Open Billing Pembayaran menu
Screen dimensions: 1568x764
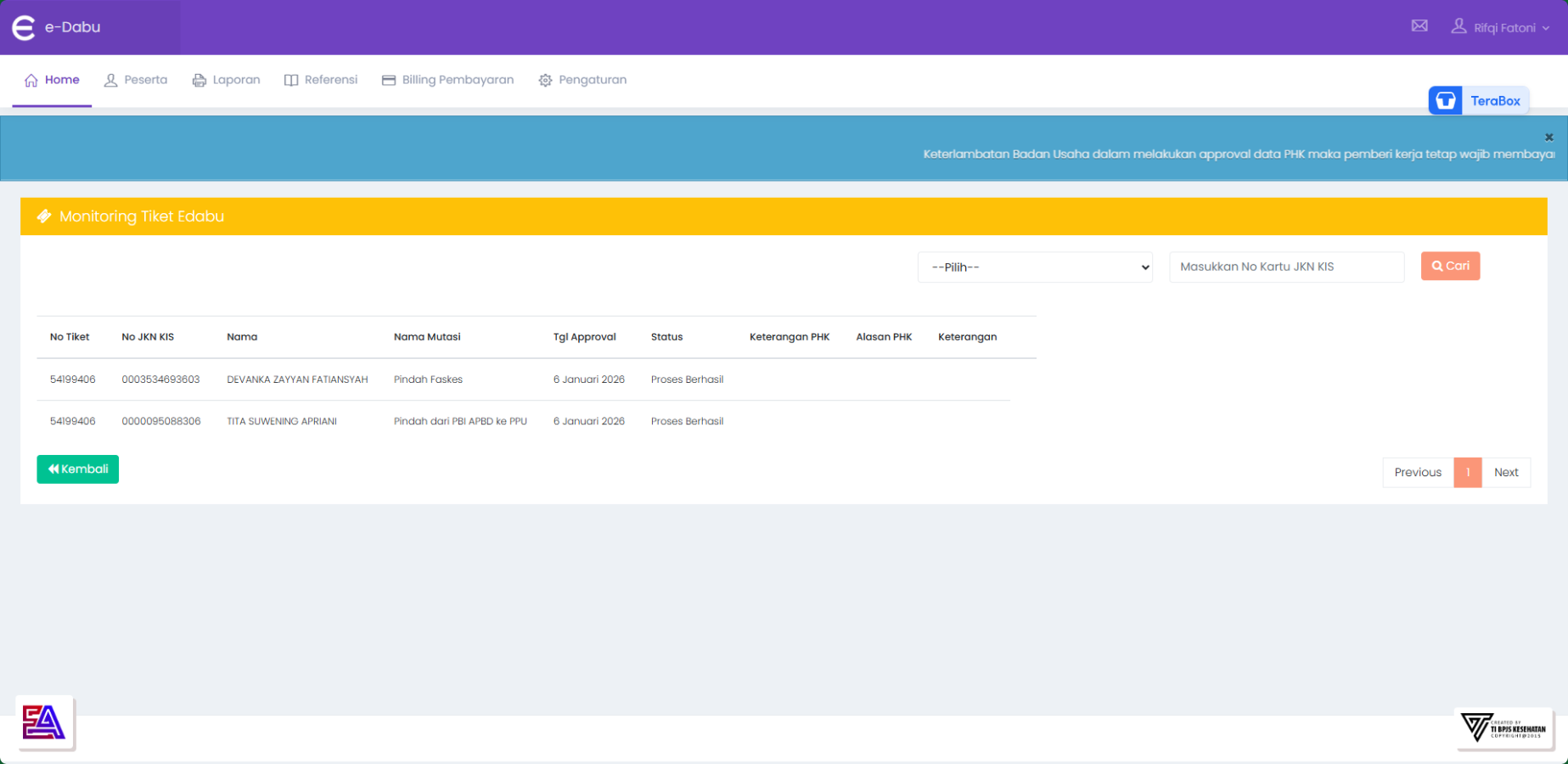tap(447, 80)
